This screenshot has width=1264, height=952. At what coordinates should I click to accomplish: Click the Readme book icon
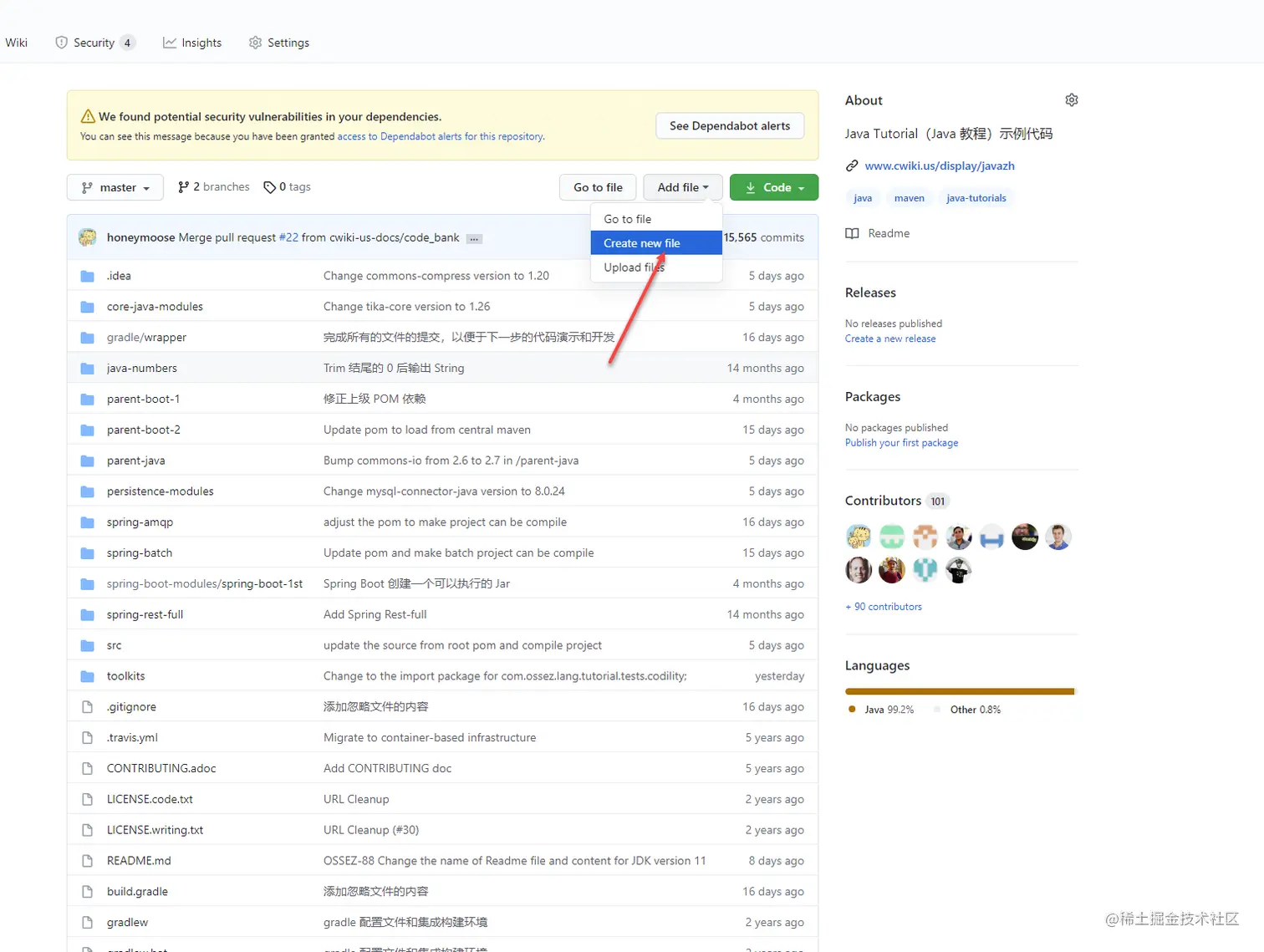pos(850,233)
